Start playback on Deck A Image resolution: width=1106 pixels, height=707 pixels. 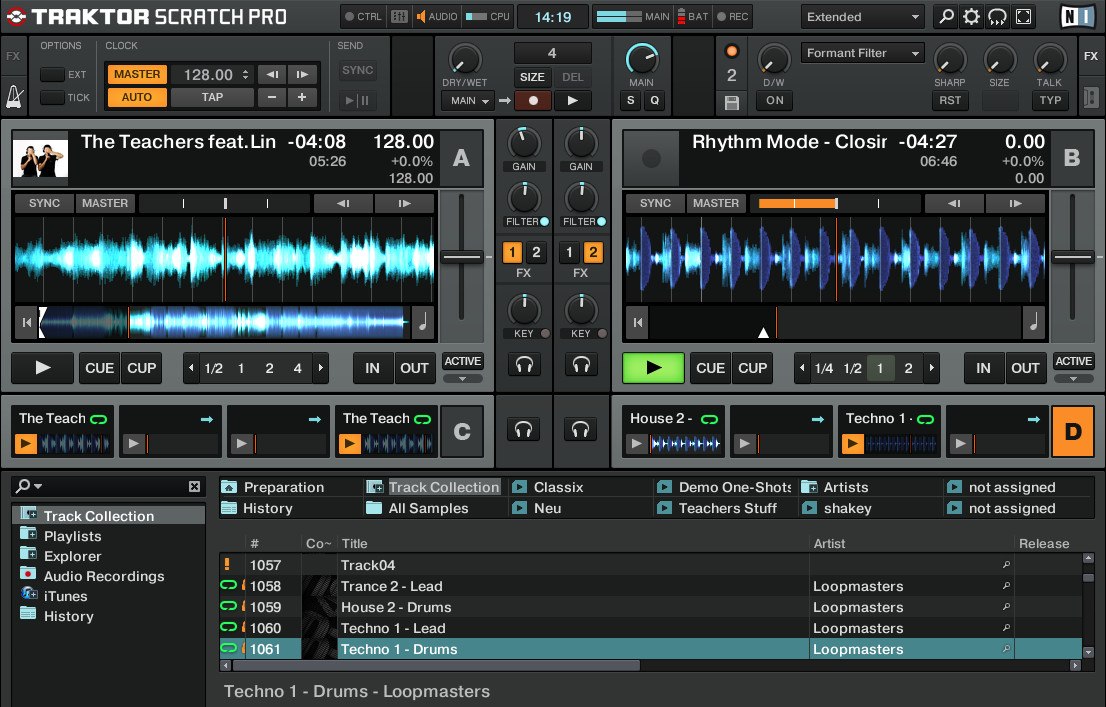[x=42, y=368]
